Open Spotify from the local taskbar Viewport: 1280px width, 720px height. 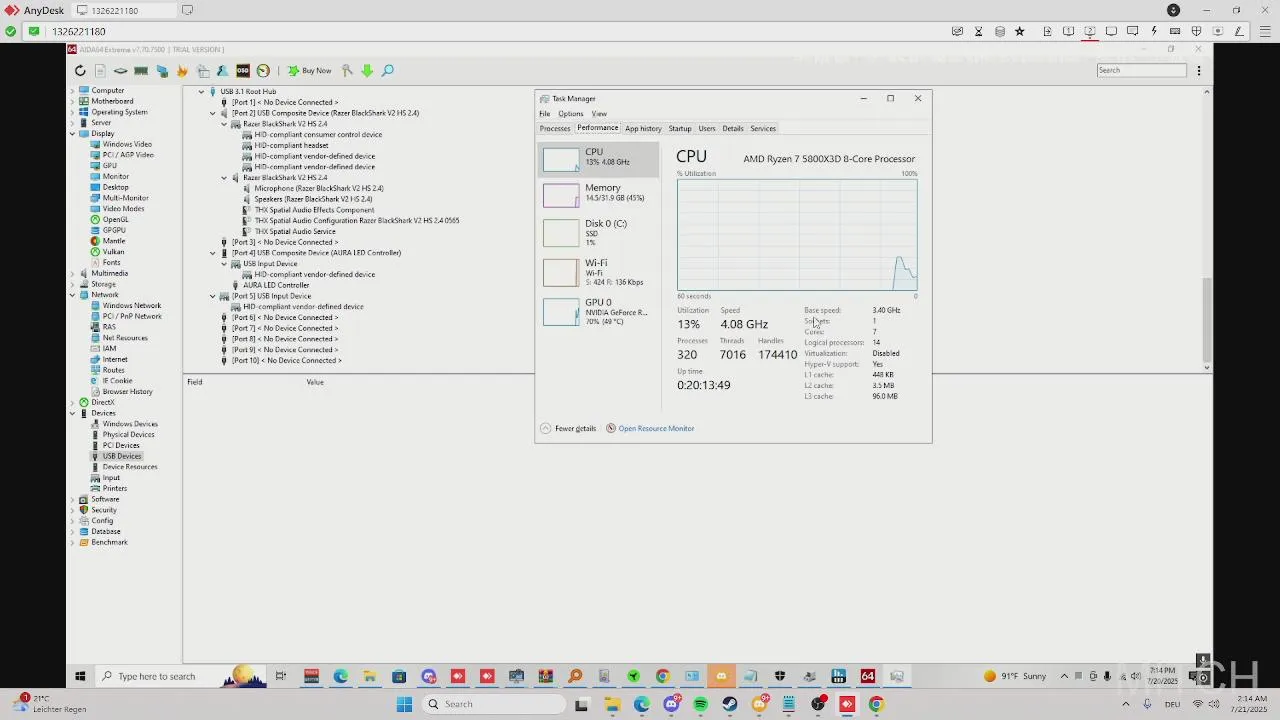(700, 704)
